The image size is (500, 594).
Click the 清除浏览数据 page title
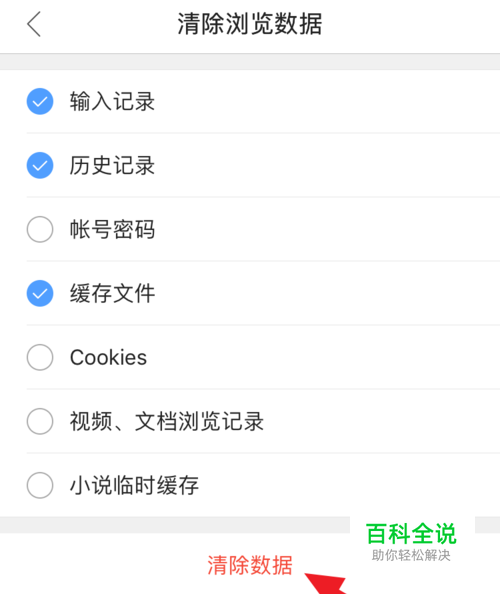click(250, 24)
